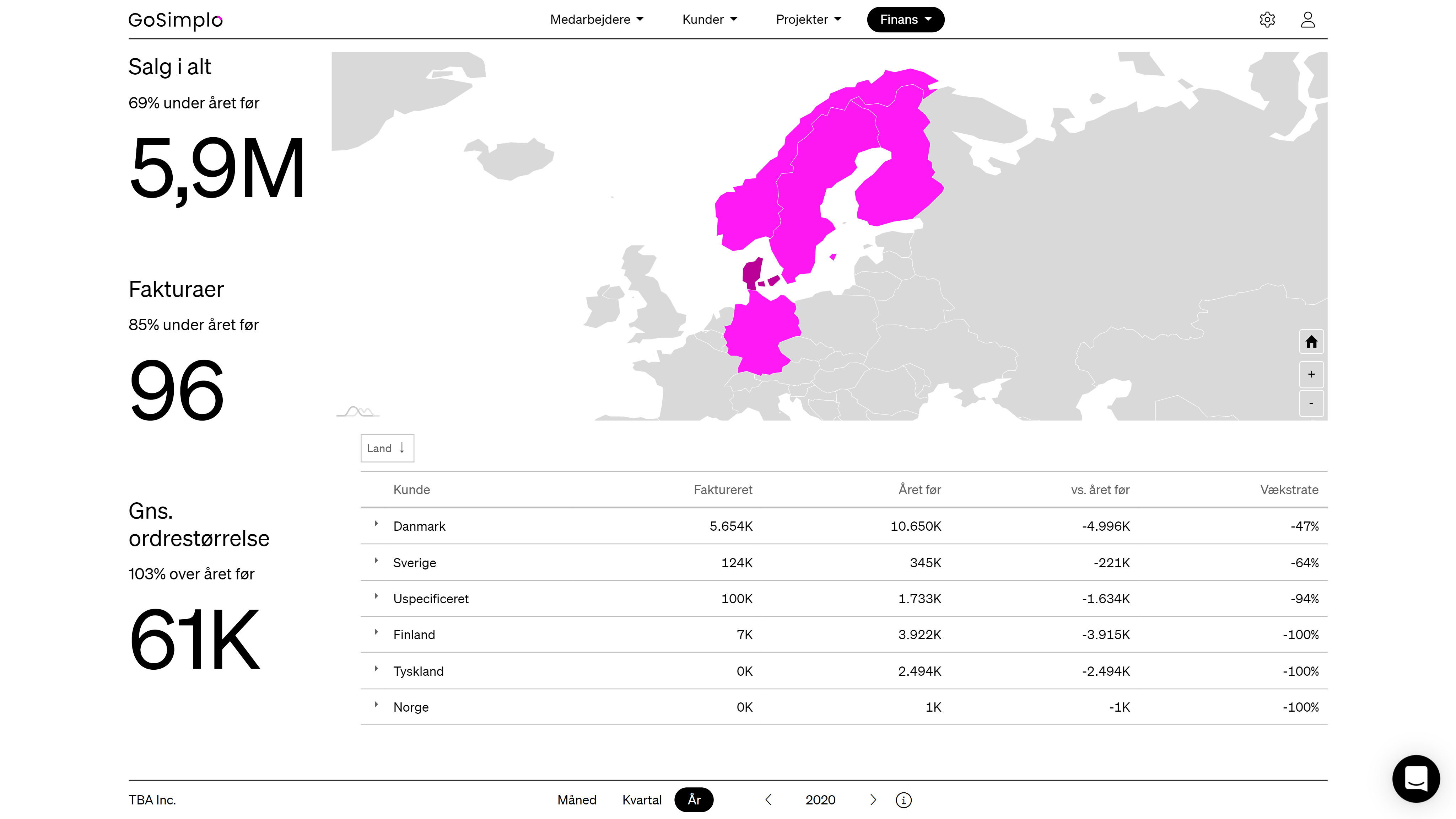This screenshot has height=819, width=1456.
Task: Click Germany on the map
Action: point(760,337)
